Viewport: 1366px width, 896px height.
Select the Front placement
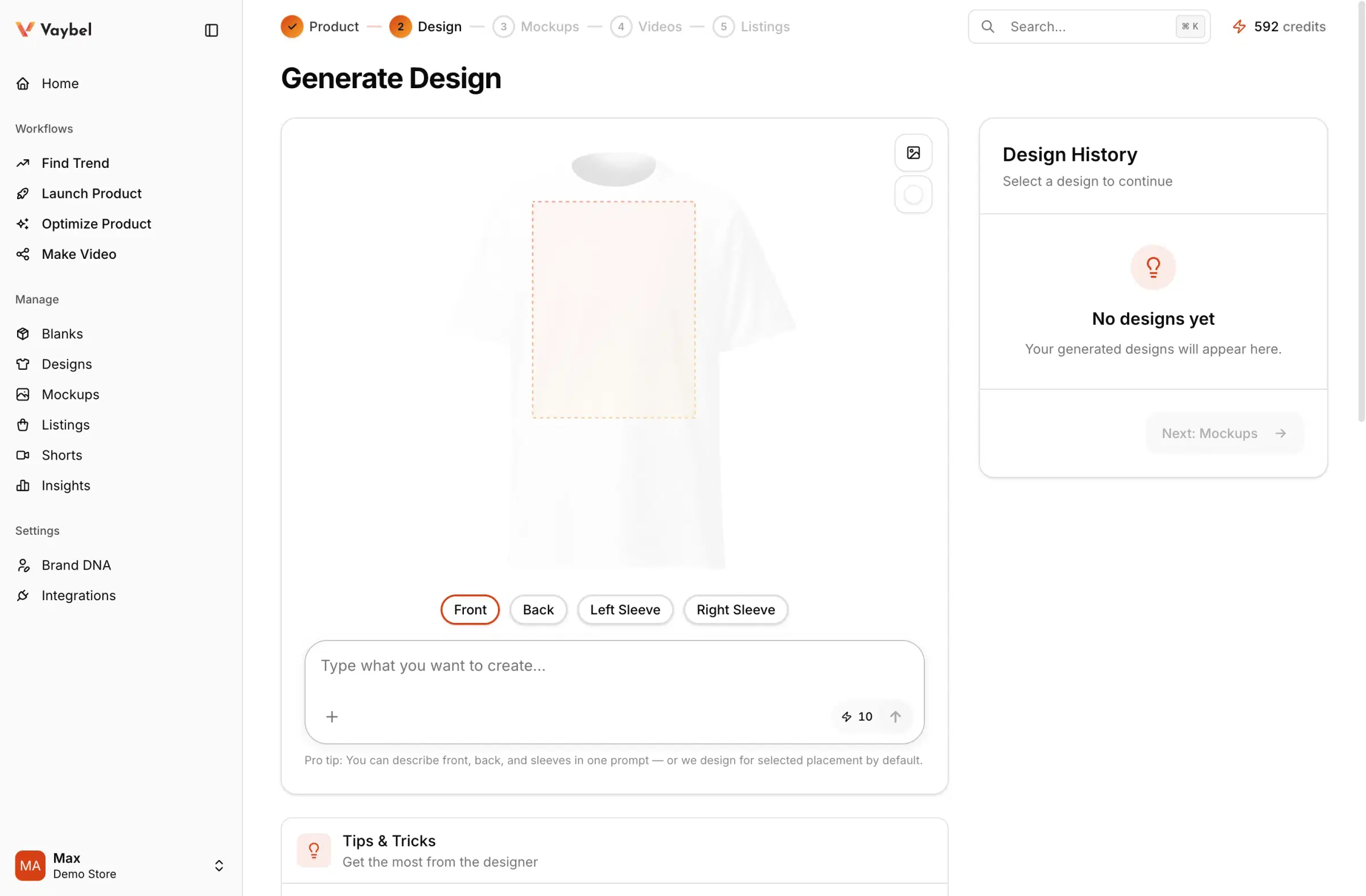point(470,609)
